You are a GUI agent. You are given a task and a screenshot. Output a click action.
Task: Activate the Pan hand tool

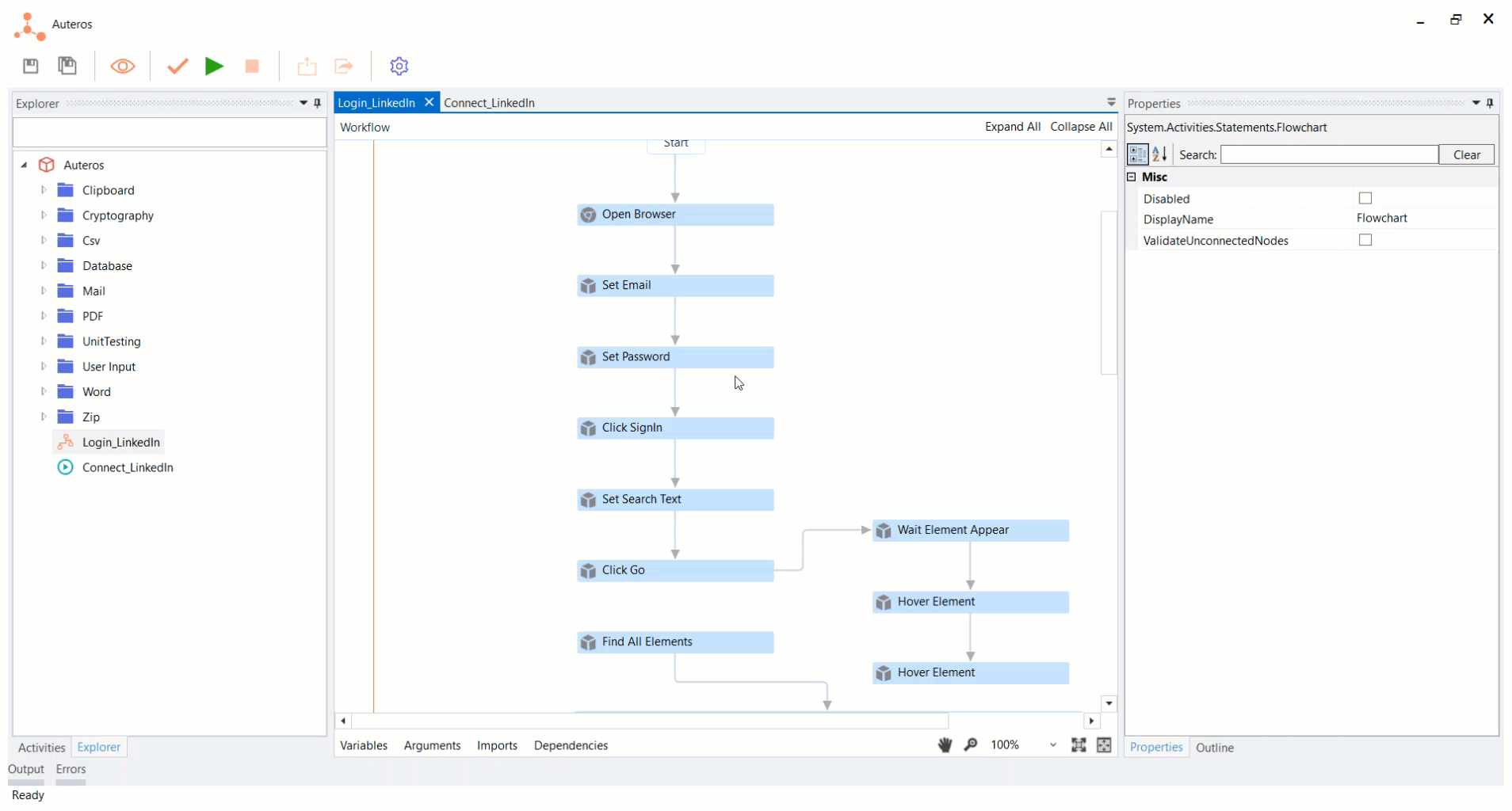(945, 744)
